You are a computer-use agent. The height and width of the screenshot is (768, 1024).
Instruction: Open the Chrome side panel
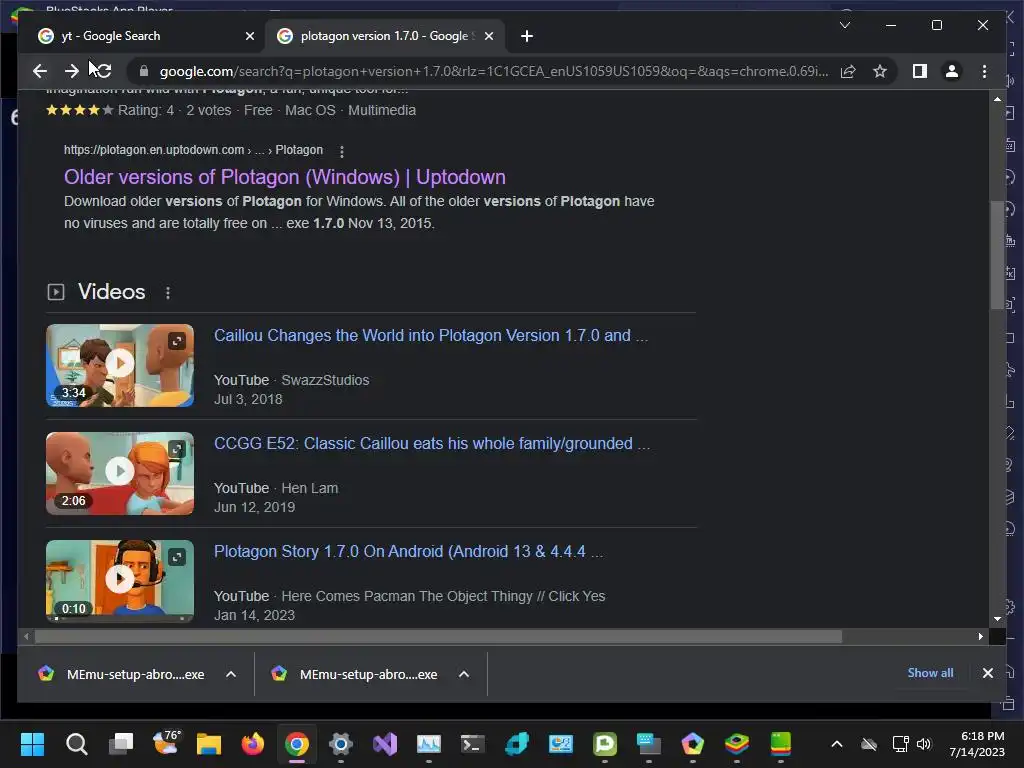click(920, 71)
